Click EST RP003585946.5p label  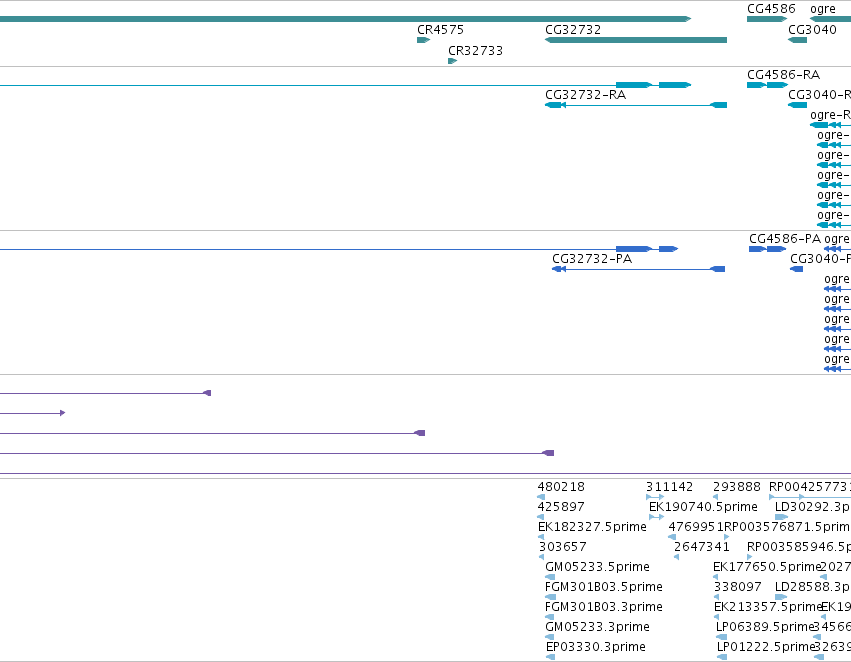point(798,547)
